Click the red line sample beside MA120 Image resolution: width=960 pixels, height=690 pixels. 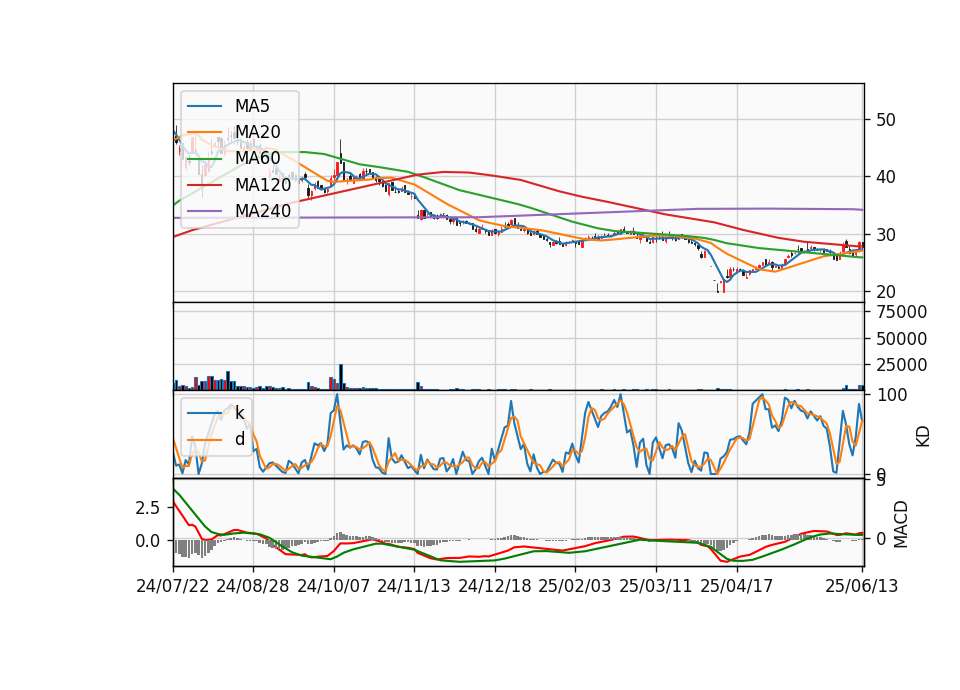[204, 184]
